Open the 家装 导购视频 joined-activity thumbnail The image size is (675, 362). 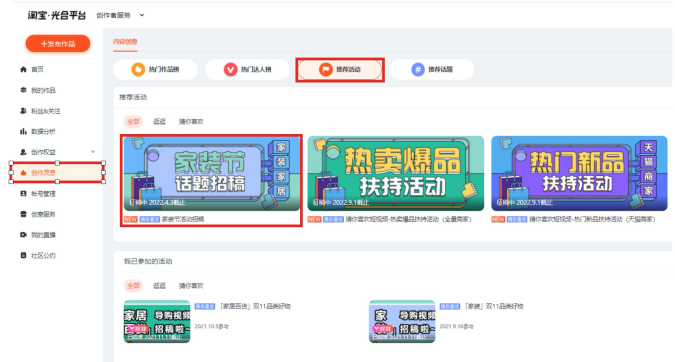(x=402, y=322)
